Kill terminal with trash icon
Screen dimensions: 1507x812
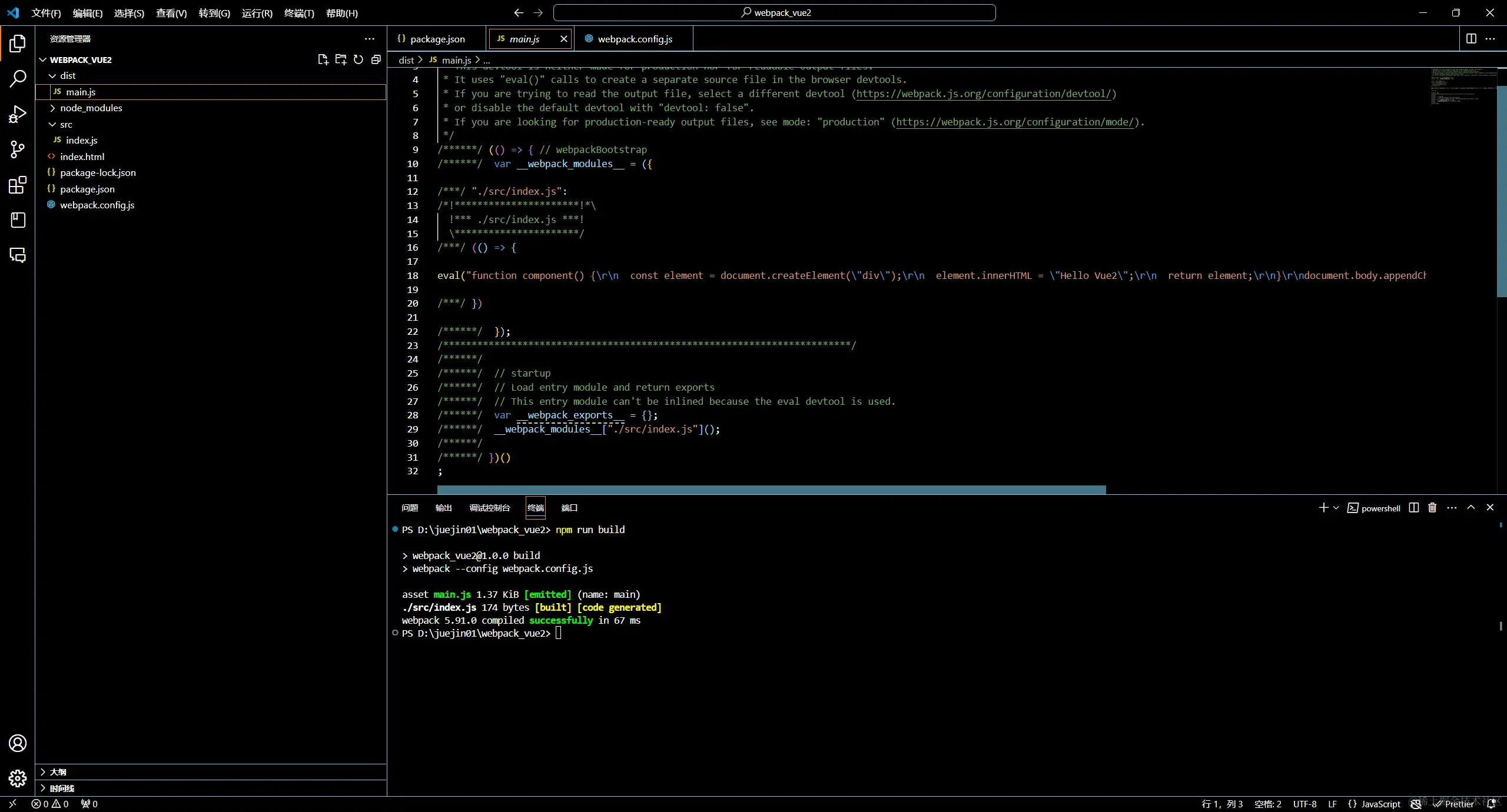point(1432,508)
